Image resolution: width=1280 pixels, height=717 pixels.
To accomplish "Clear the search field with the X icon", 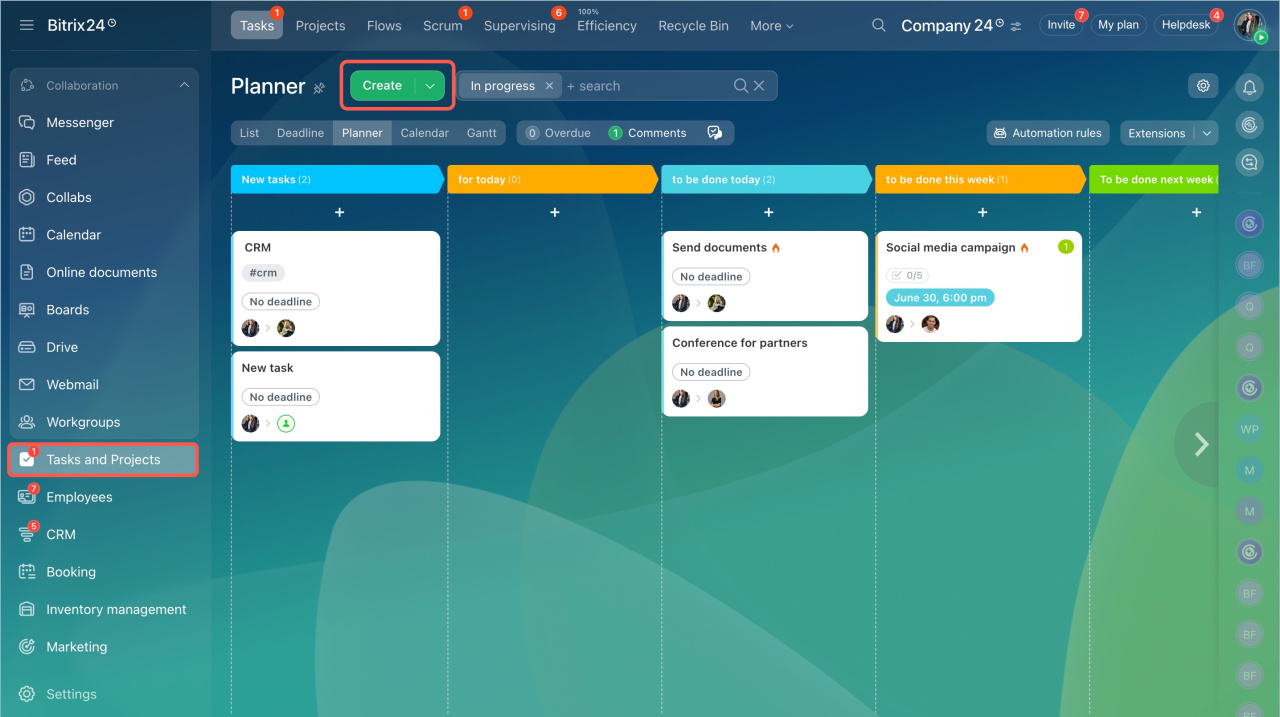I will click(x=759, y=86).
